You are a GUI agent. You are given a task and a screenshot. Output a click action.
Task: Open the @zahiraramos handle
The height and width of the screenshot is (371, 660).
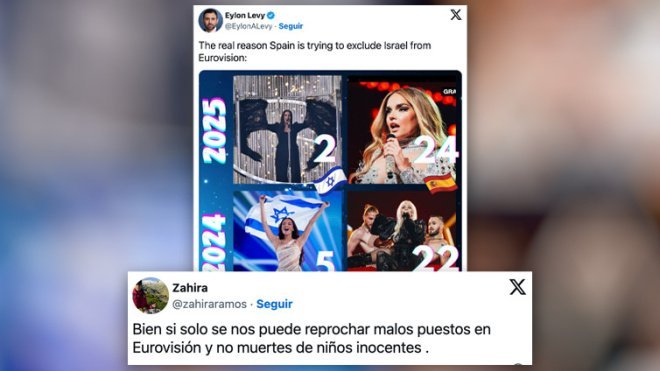pyautogui.click(x=209, y=304)
